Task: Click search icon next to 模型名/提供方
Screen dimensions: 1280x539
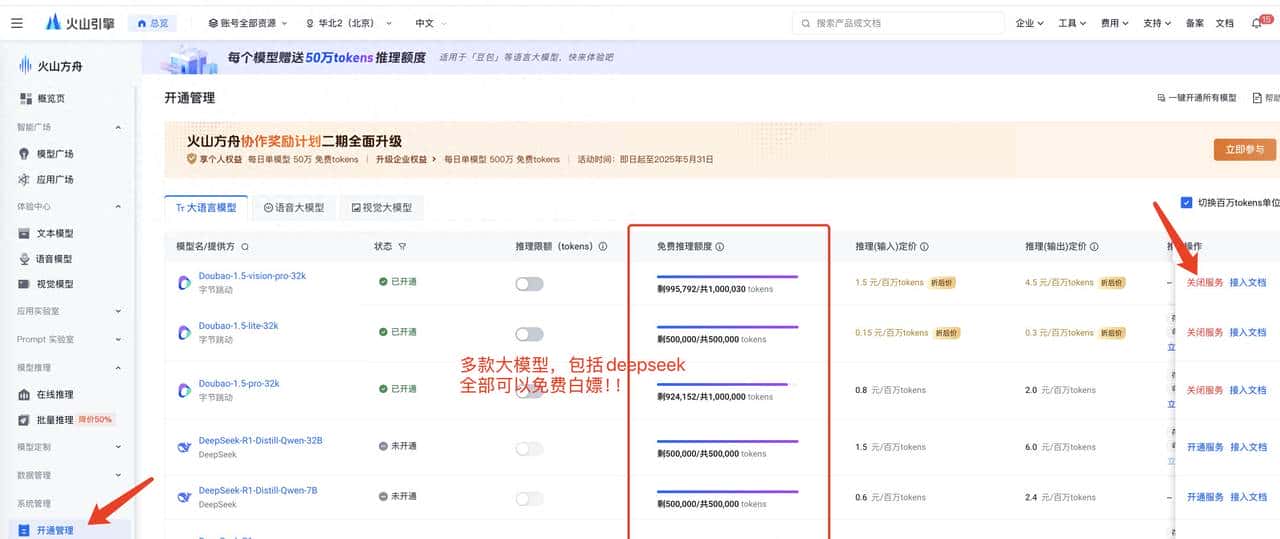Action: click(245, 247)
